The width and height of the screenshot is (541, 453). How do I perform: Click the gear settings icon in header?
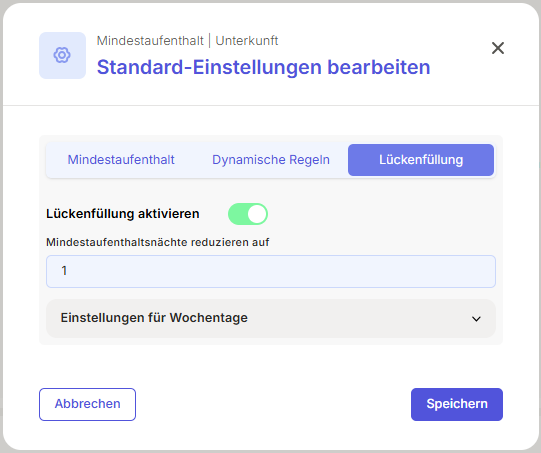tap(62, 55)
